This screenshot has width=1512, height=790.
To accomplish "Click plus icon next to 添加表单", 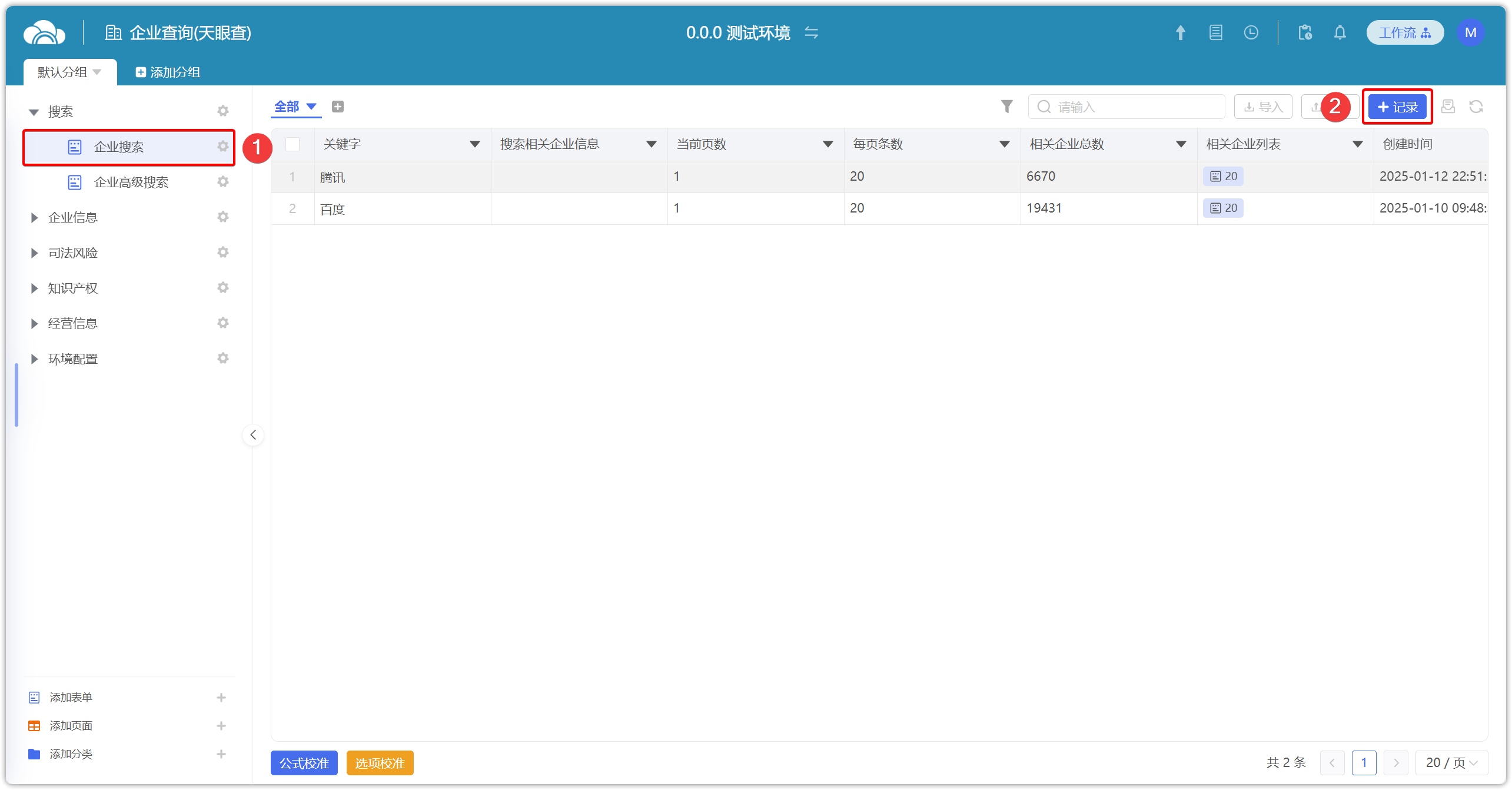I will [x=221, y=698].
